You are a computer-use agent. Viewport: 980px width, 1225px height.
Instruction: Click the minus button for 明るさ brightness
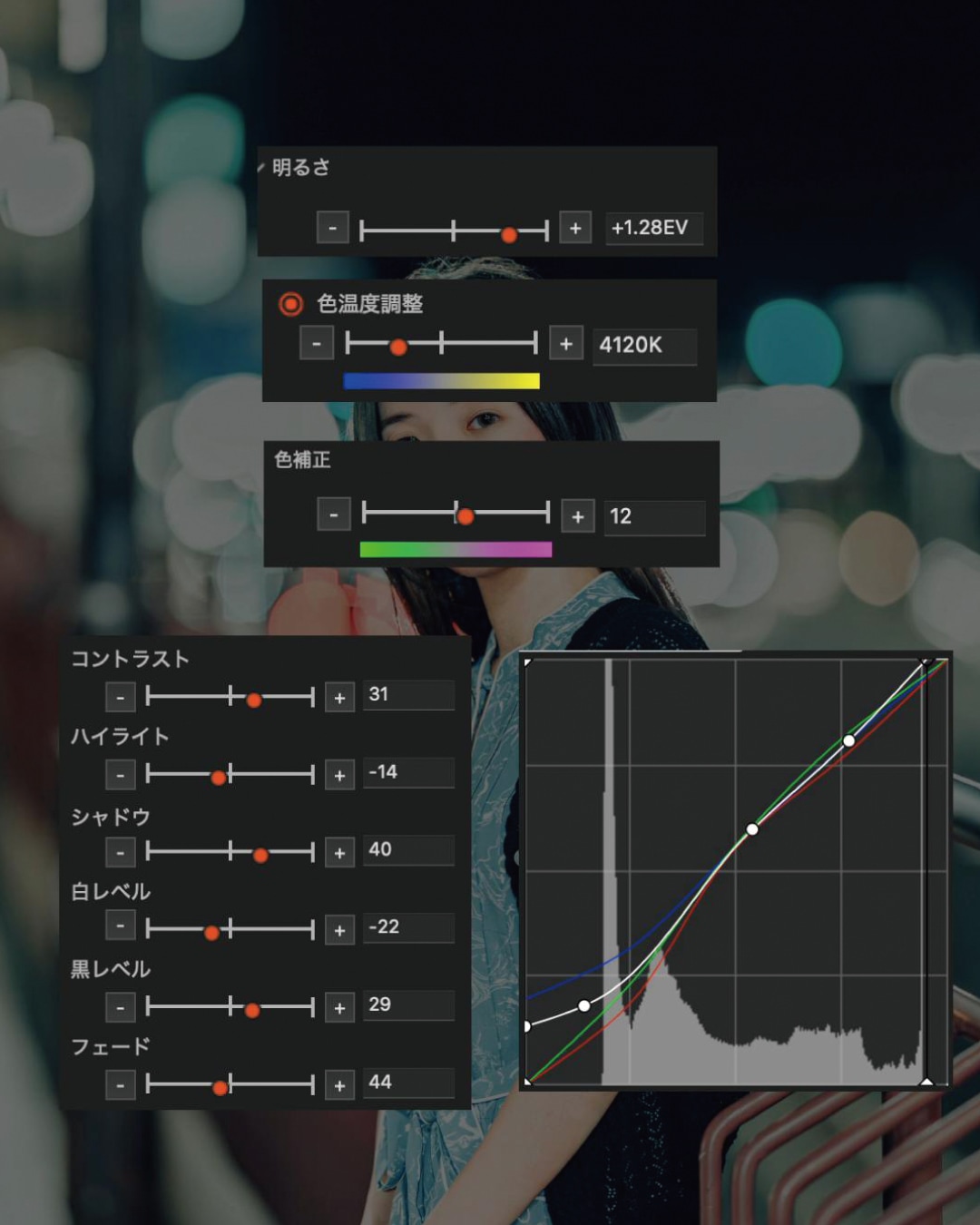click(332, 228)
